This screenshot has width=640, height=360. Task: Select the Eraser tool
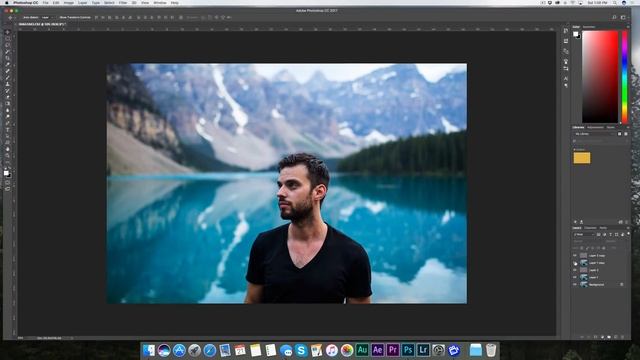pyautogui.click(x=8, y=97)
